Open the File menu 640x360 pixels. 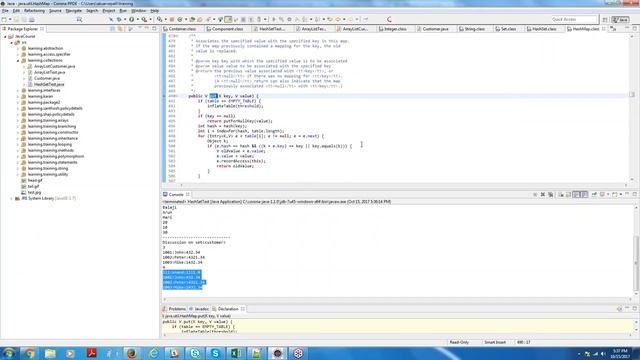pos(5,11)
